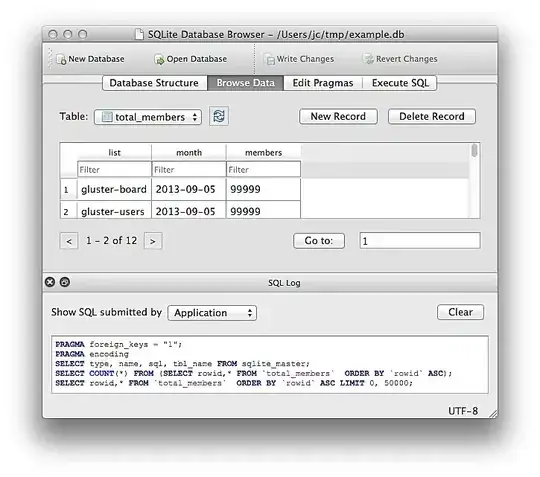
Task: Click the Write Changes toolbar icon
Action: pyautogui.click(x=269, y=59)
